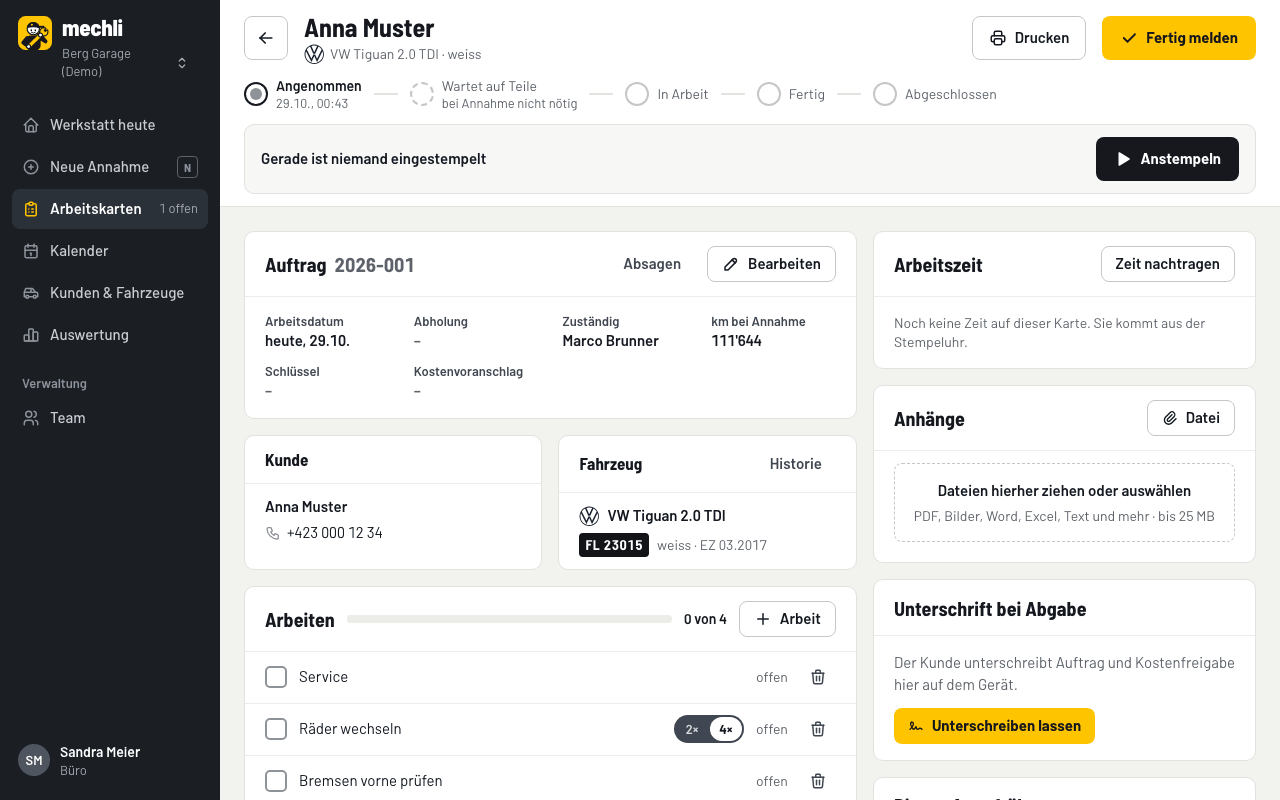
Task: Check the Räder wechseln checkbox
Action: (276, 729)
